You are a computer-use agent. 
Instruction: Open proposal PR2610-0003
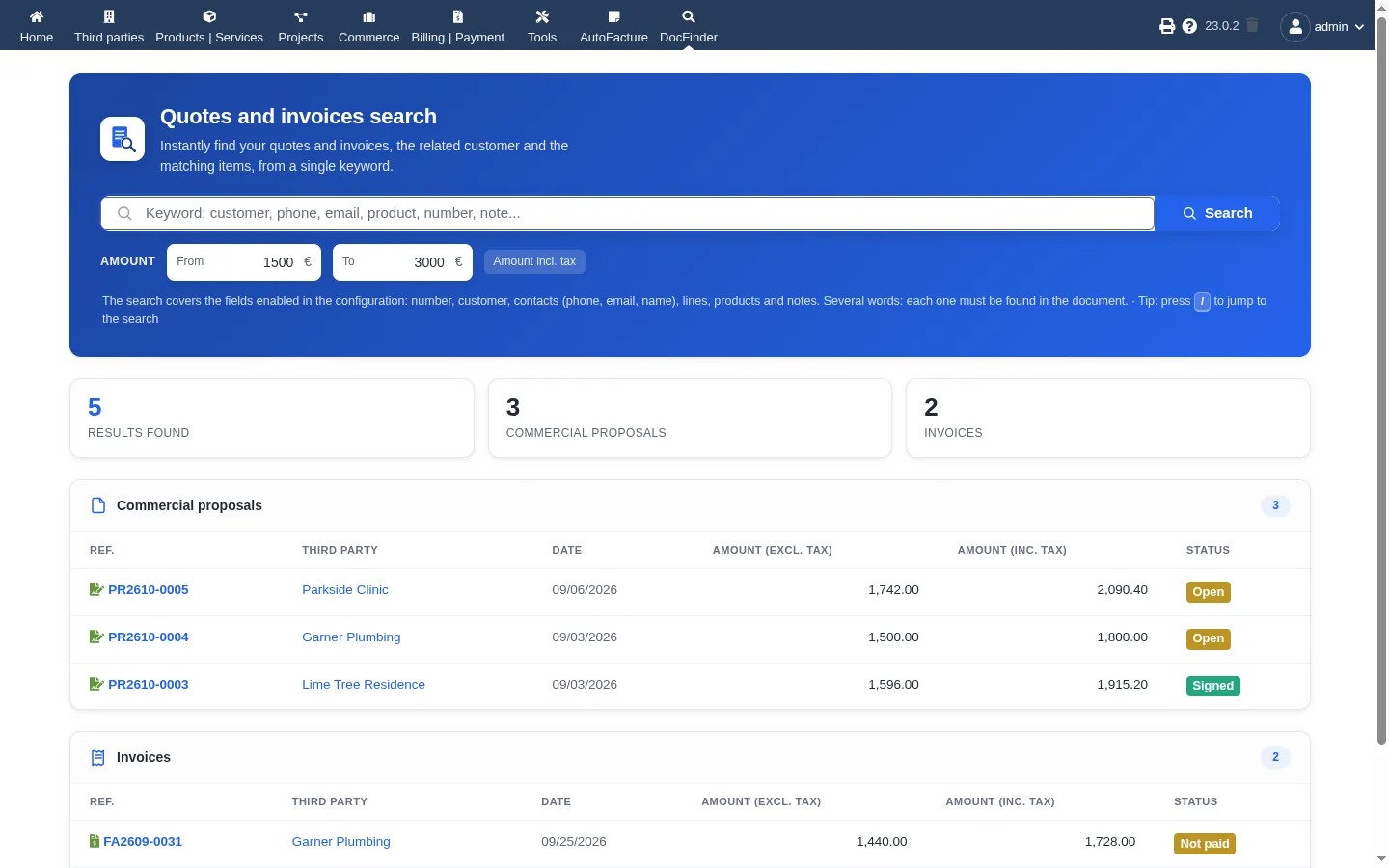[149, 684]
